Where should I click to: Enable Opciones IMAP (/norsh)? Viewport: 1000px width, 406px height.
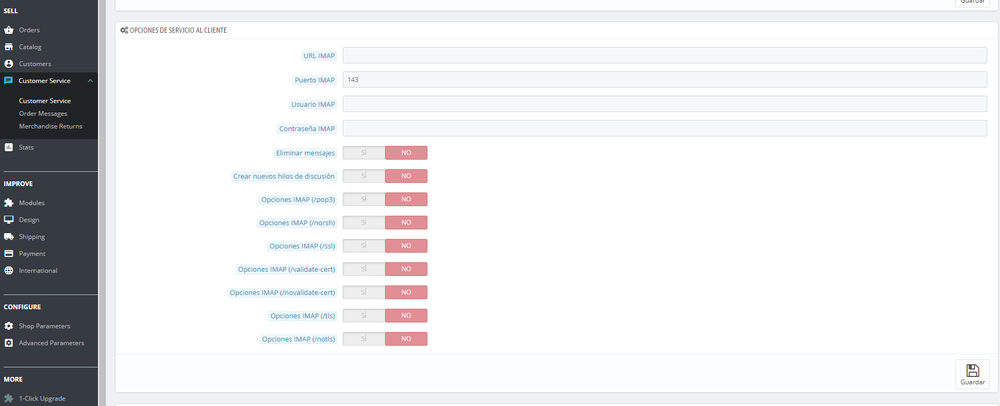pos(364,222)
